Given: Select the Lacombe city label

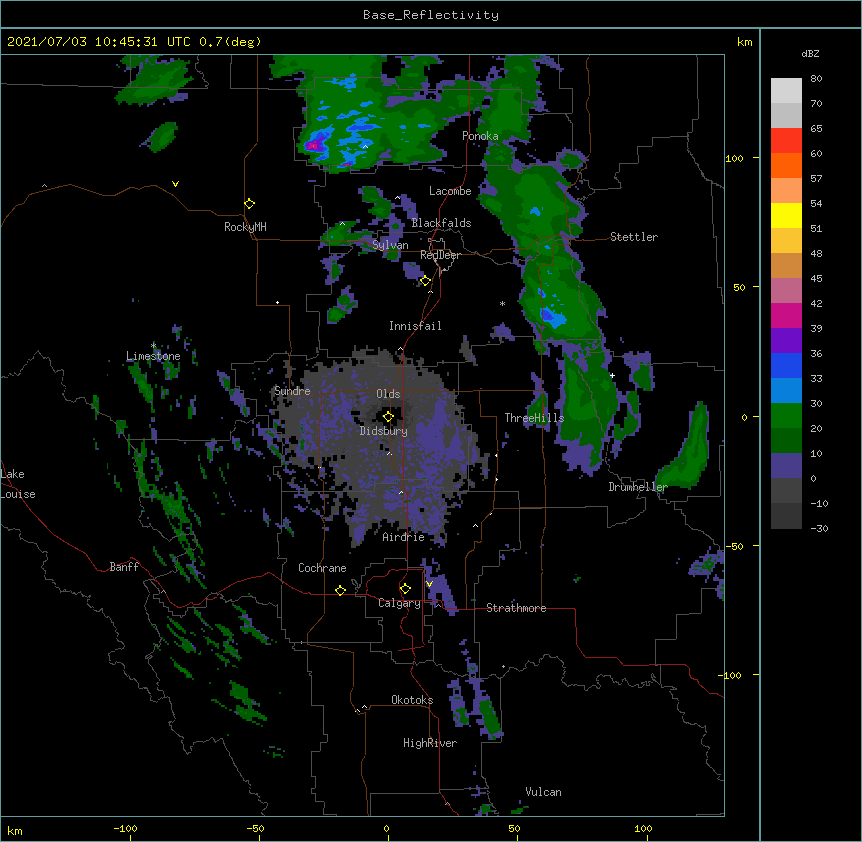Looking at the screenshot, I should coord(450,191).
